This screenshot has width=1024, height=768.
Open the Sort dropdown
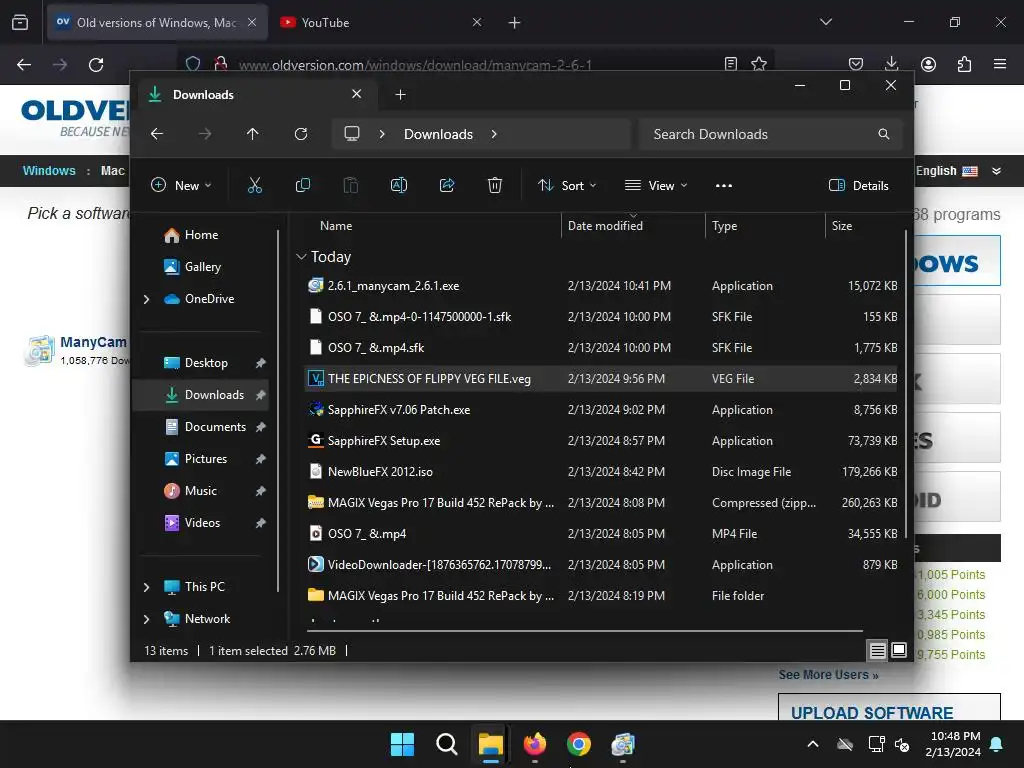pyautogui.click(x=567, y=185)
